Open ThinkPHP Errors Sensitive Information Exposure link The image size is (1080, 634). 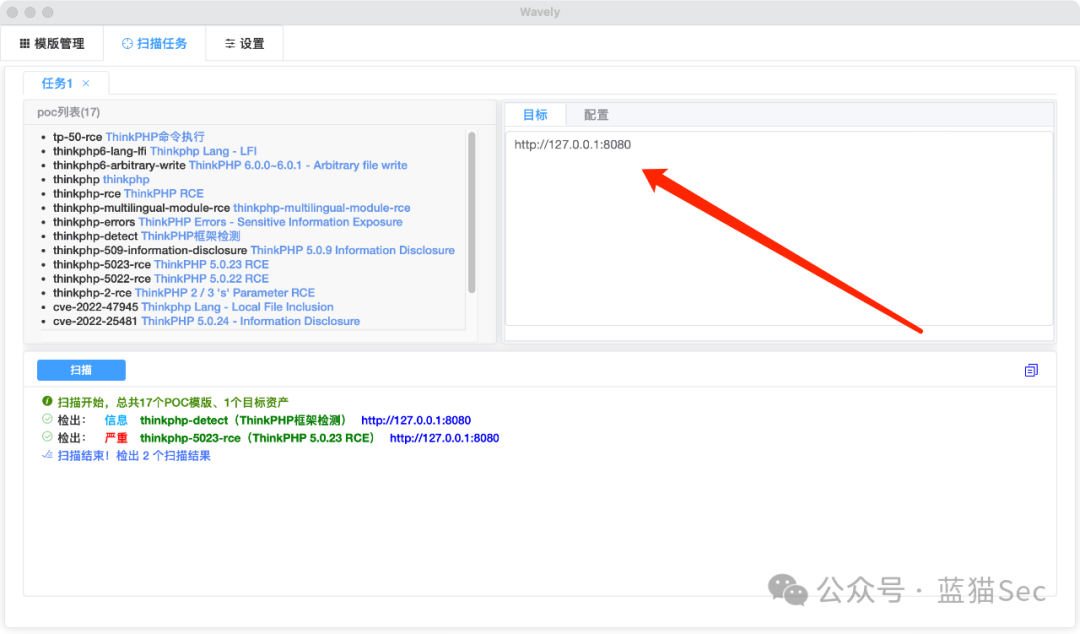[270, 222]
